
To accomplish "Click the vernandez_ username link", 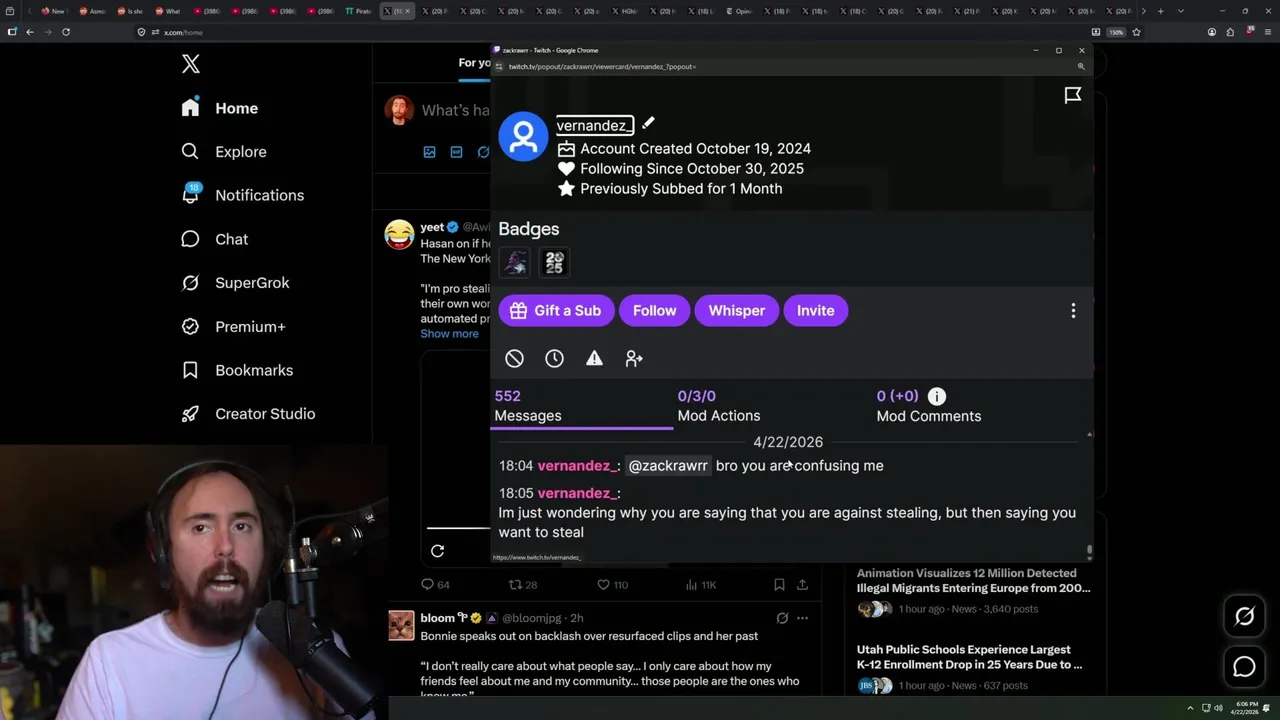I will tap(594, 125).
